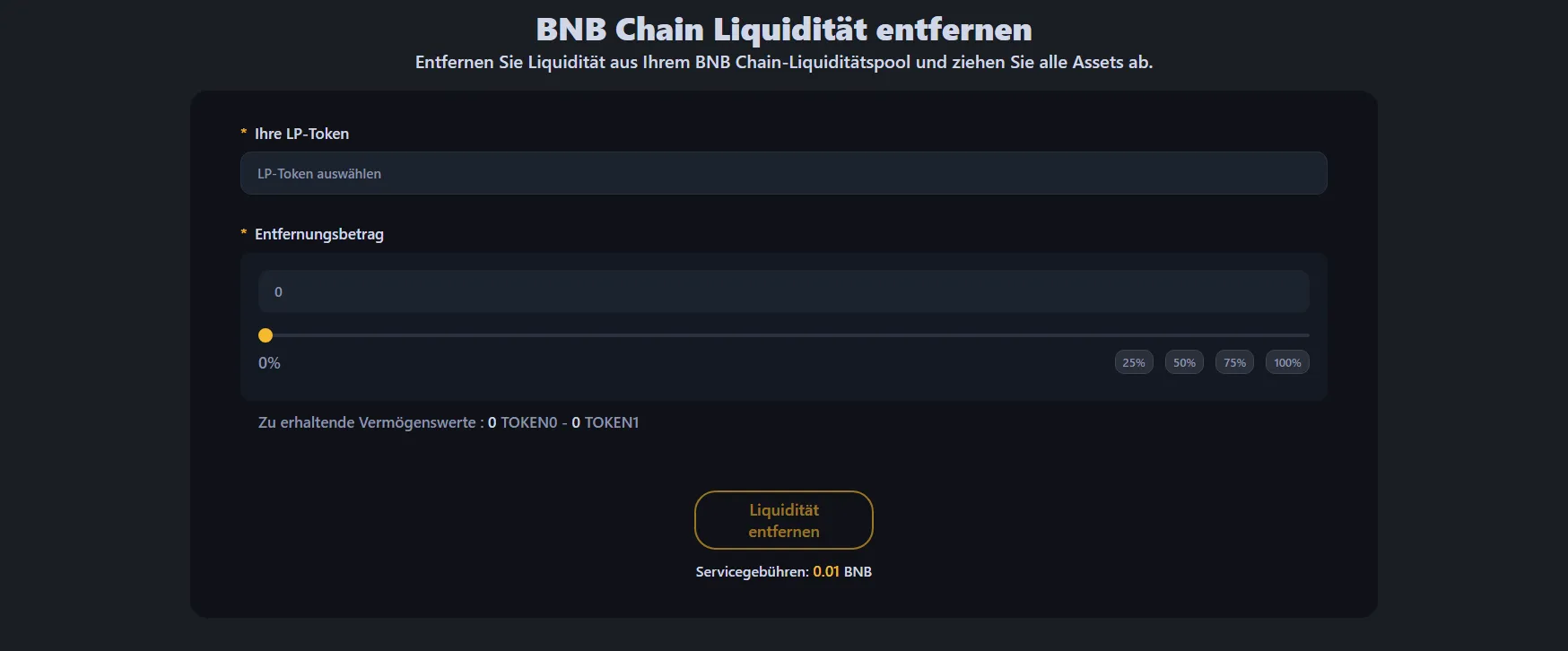Click the Entfernungsbetrag amount input field
The height and width of the screenshot is (651, 1568).
click(783, 291)
